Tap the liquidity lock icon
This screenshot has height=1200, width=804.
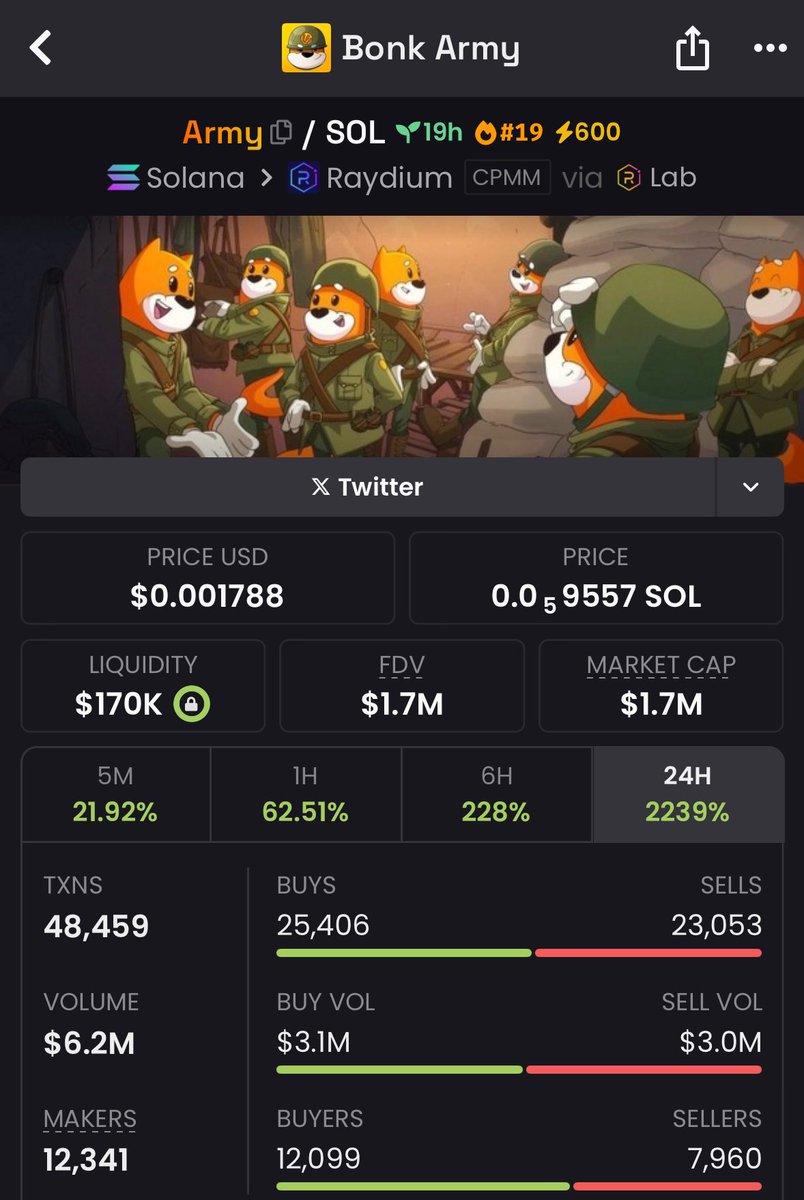(191, 705)
